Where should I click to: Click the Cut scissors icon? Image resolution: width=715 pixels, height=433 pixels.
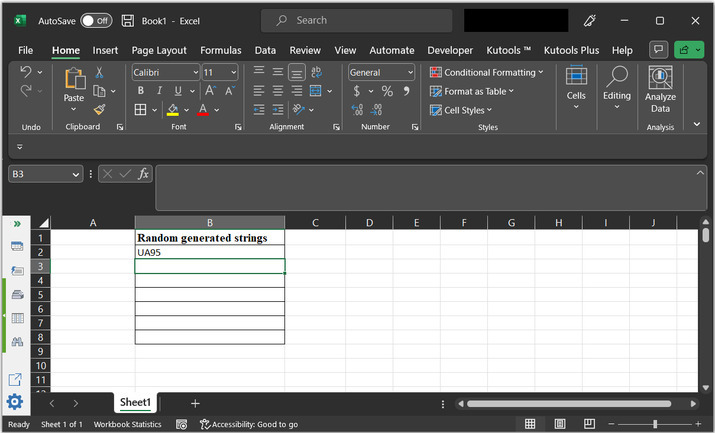click(x=100, y=73)
